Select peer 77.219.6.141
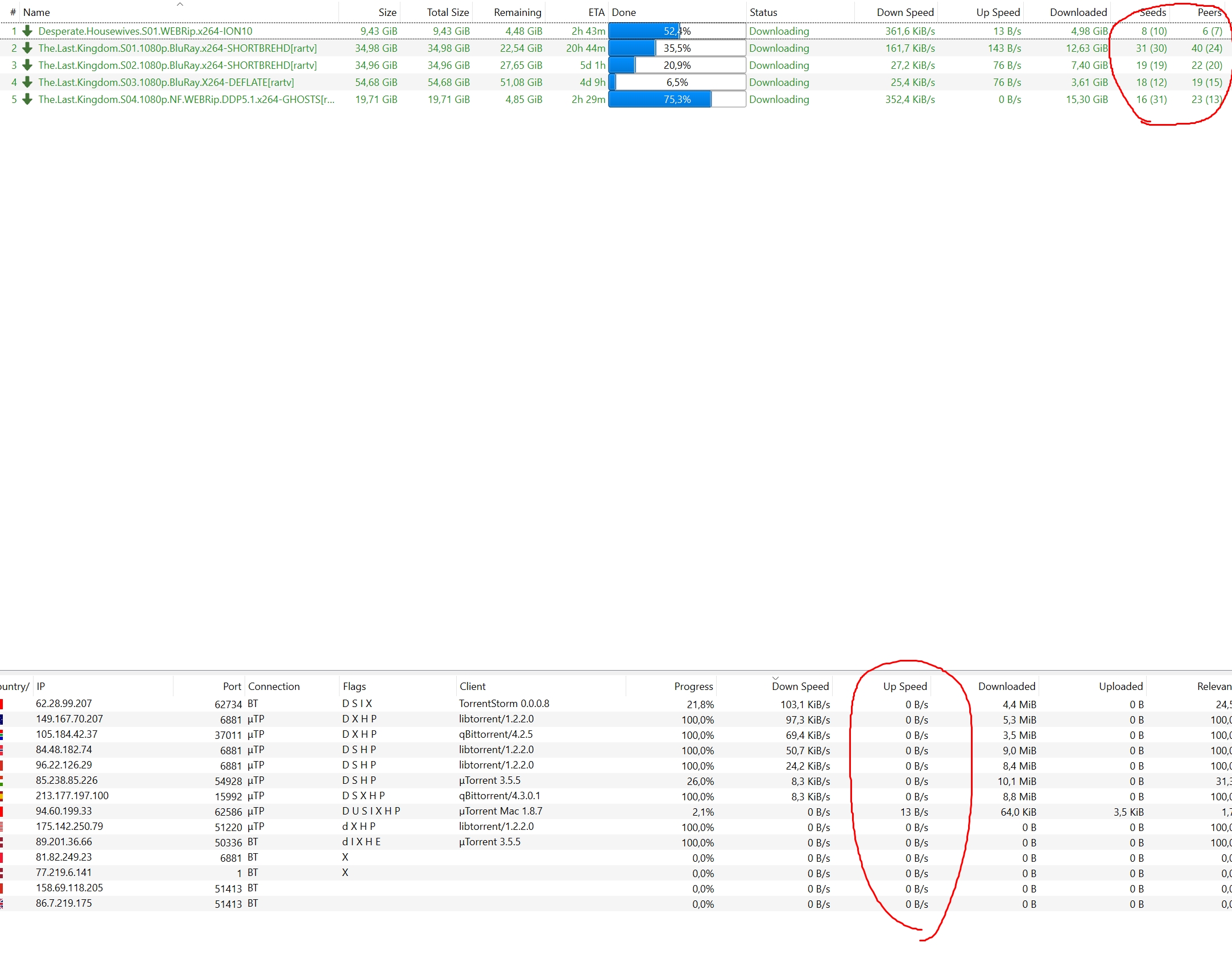The width and height of the screenshot is (1232, 959). tap(616, 873)
